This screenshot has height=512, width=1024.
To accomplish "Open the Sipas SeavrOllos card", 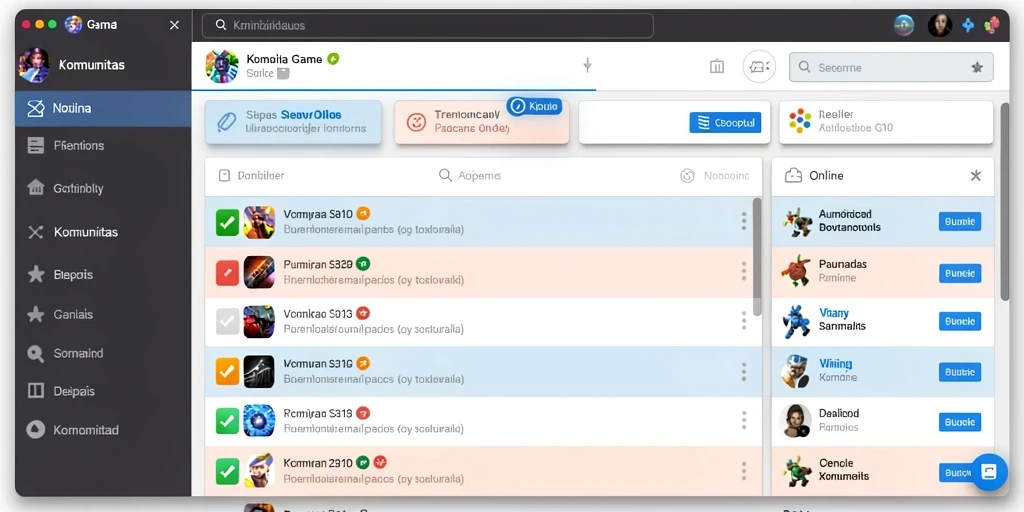I will tap(293, 122).
